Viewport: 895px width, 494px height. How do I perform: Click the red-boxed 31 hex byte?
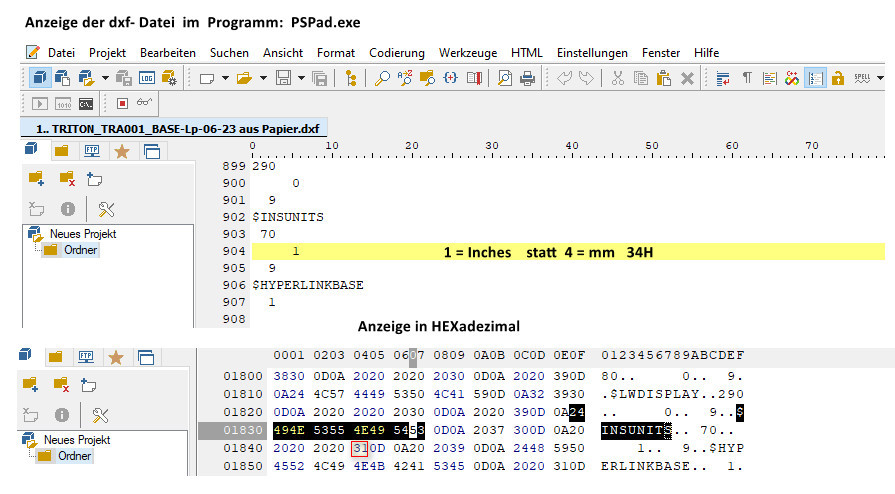pyautogui.click(x=360, y=448)
